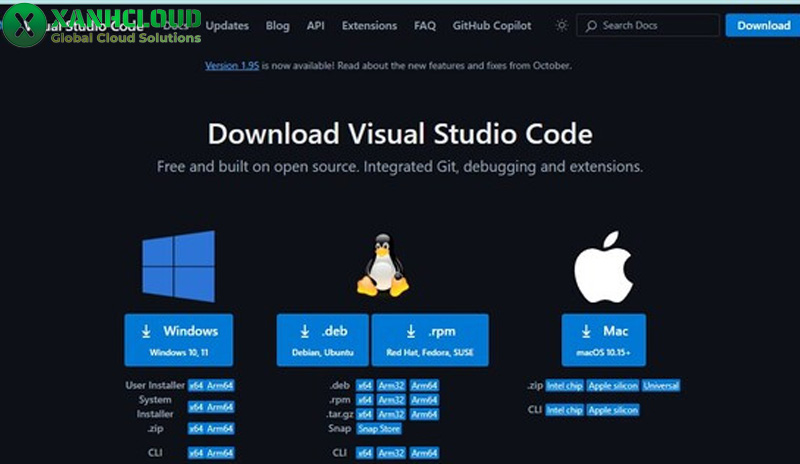Open the Updates nav item
The height and width of the screenshot is (464, 800).
point(227,26)
